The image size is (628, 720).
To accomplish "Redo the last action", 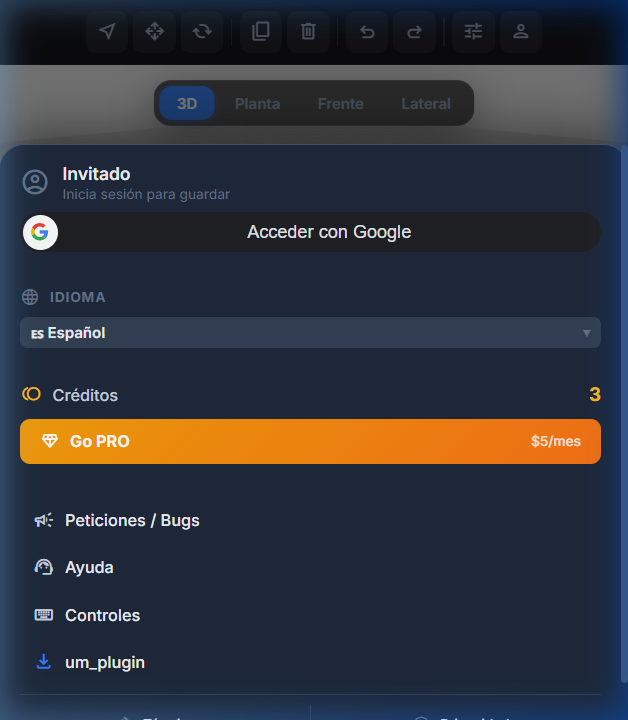I will tap(414, 32).
